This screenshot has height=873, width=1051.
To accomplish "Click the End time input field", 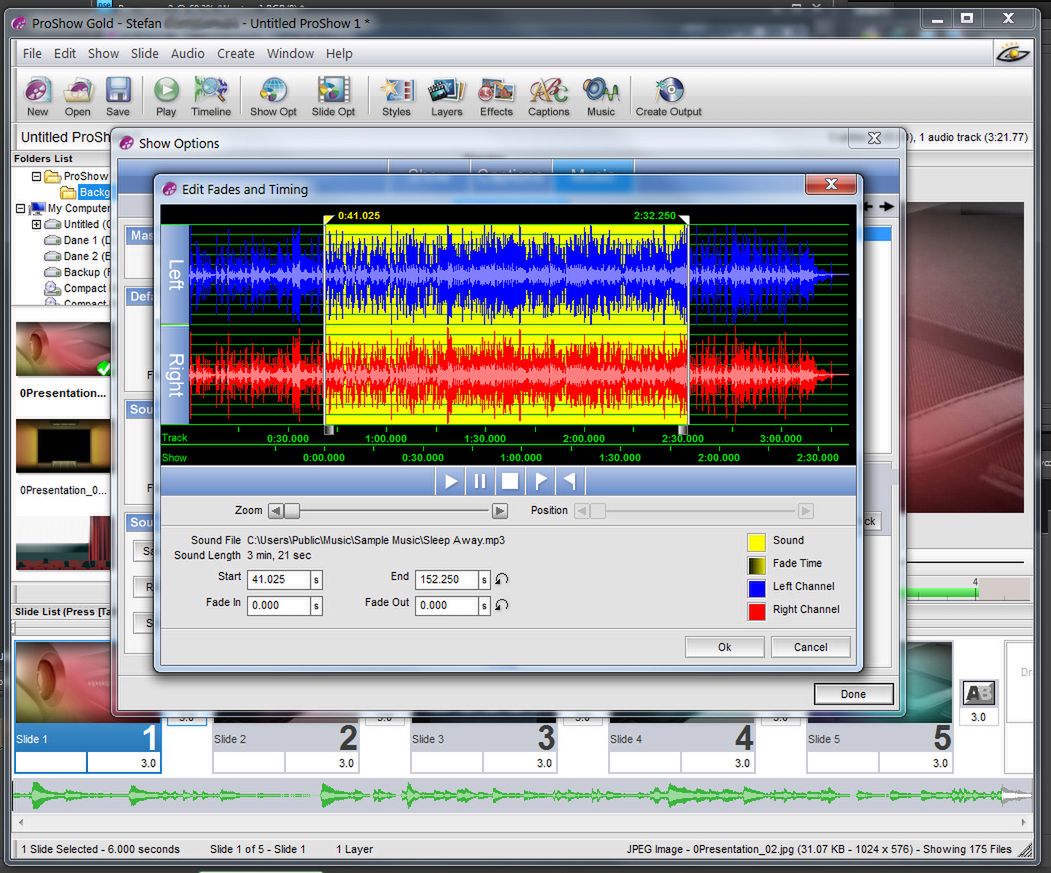I will 446,579.
